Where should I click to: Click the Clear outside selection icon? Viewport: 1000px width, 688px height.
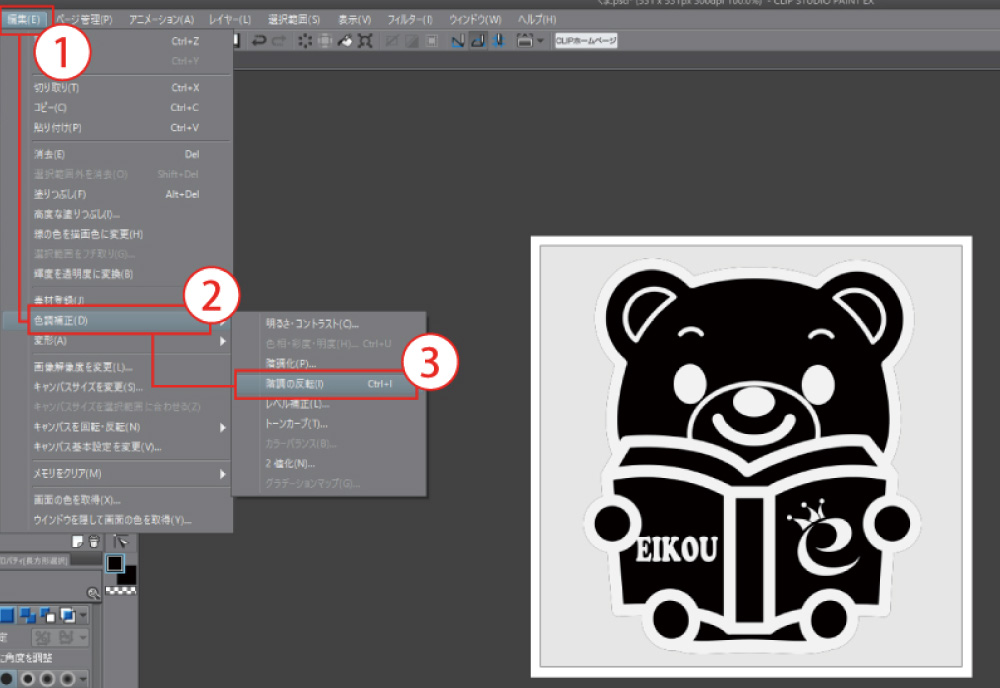(325, 41)
